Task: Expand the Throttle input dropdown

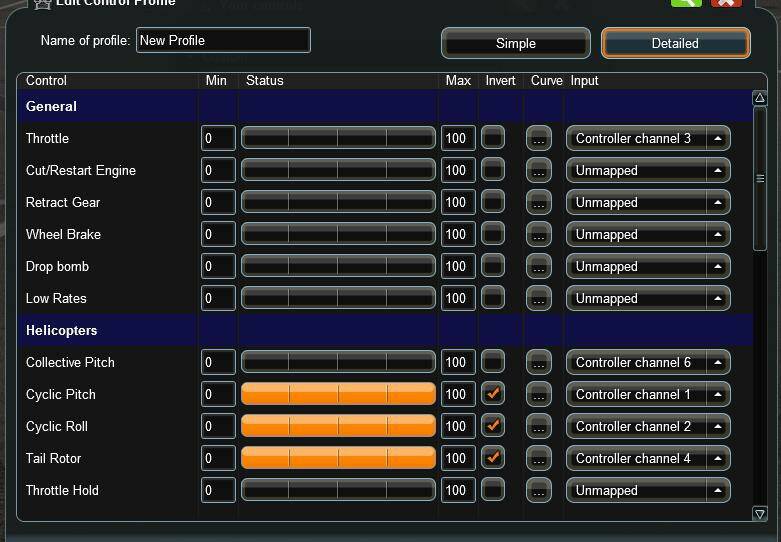Action: 648,139
